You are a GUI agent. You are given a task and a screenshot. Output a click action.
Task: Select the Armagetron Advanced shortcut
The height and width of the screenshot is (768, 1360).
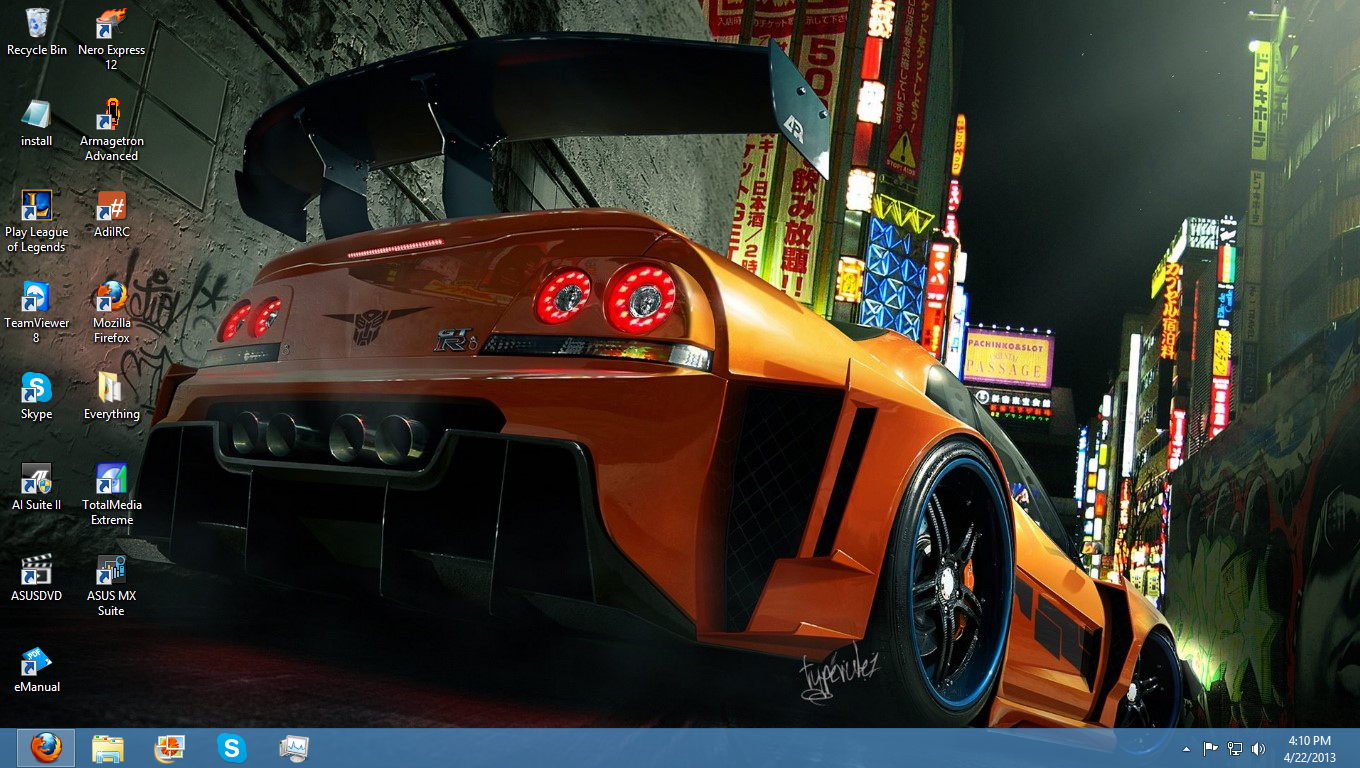[111, 115]
